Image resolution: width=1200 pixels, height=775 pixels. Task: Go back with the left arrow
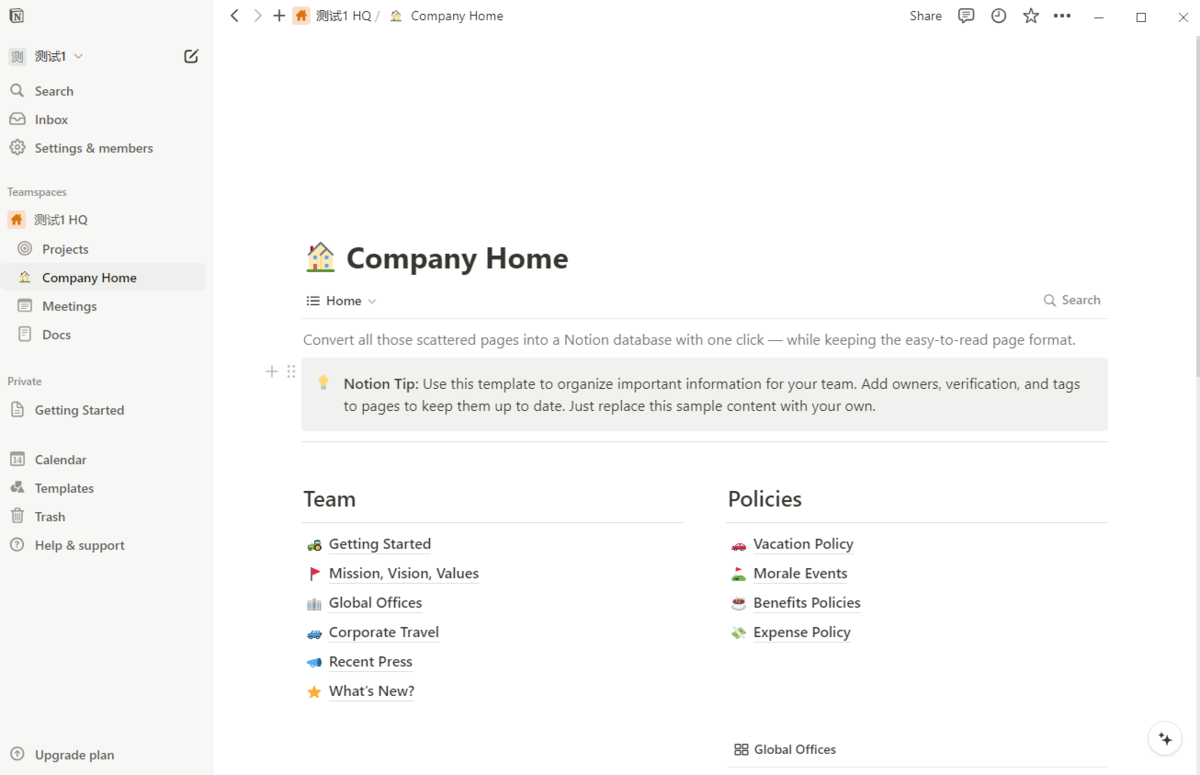point(235,16)
